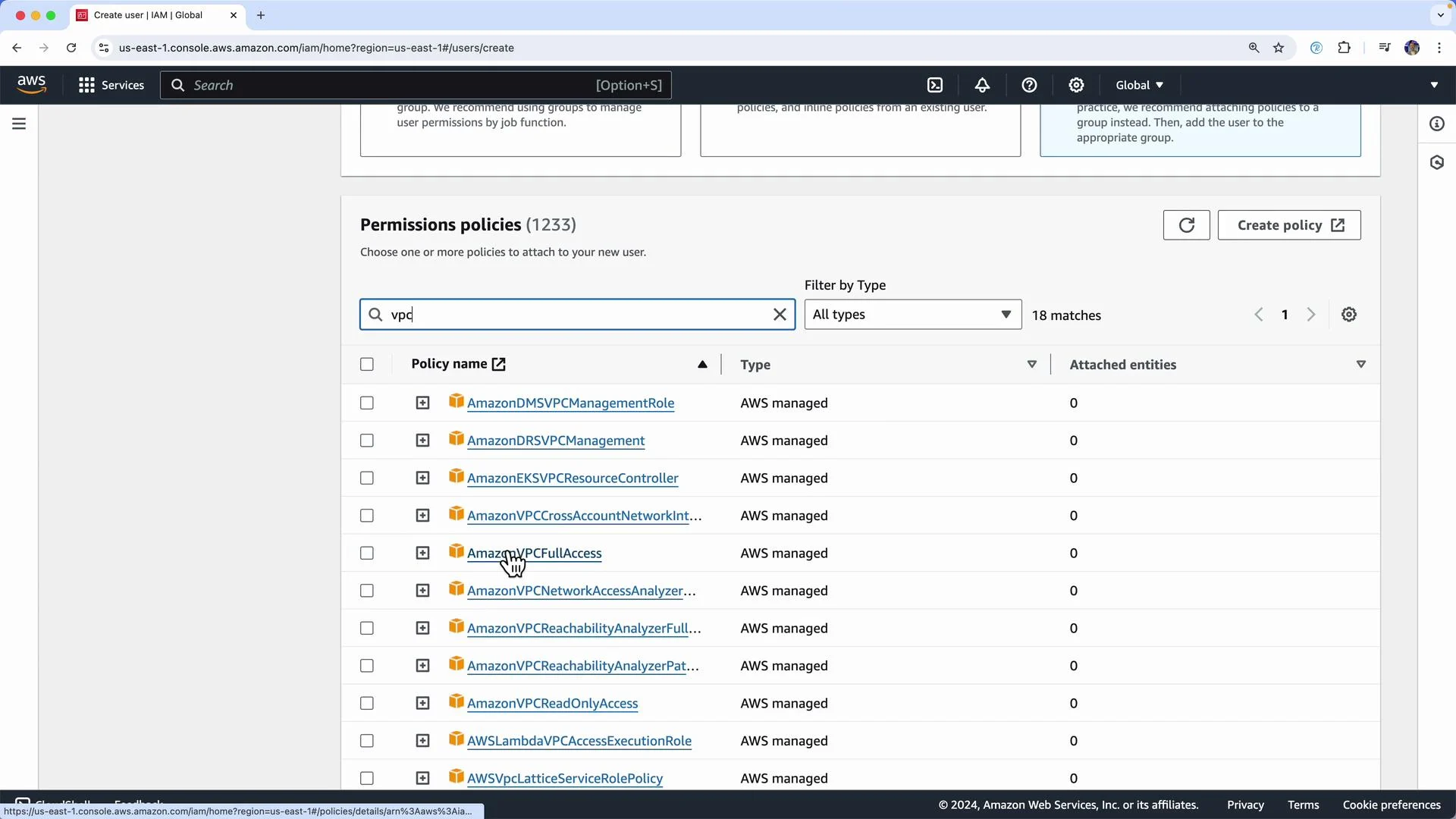
Task: Open the Chrome tab search dropdown
Action: click(x=1441, y=15)
